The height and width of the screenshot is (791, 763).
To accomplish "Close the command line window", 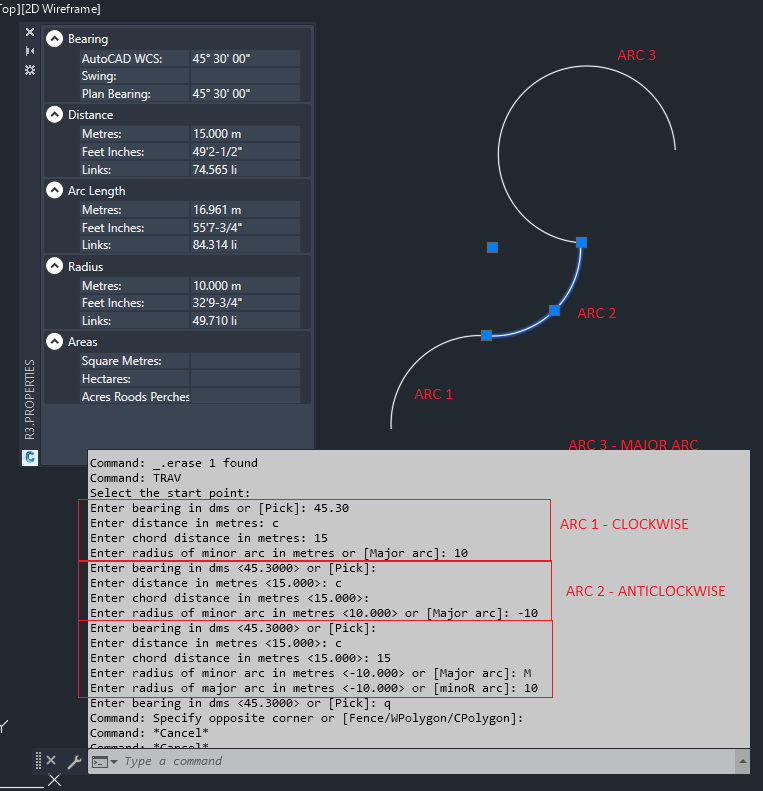I will 51,760.
